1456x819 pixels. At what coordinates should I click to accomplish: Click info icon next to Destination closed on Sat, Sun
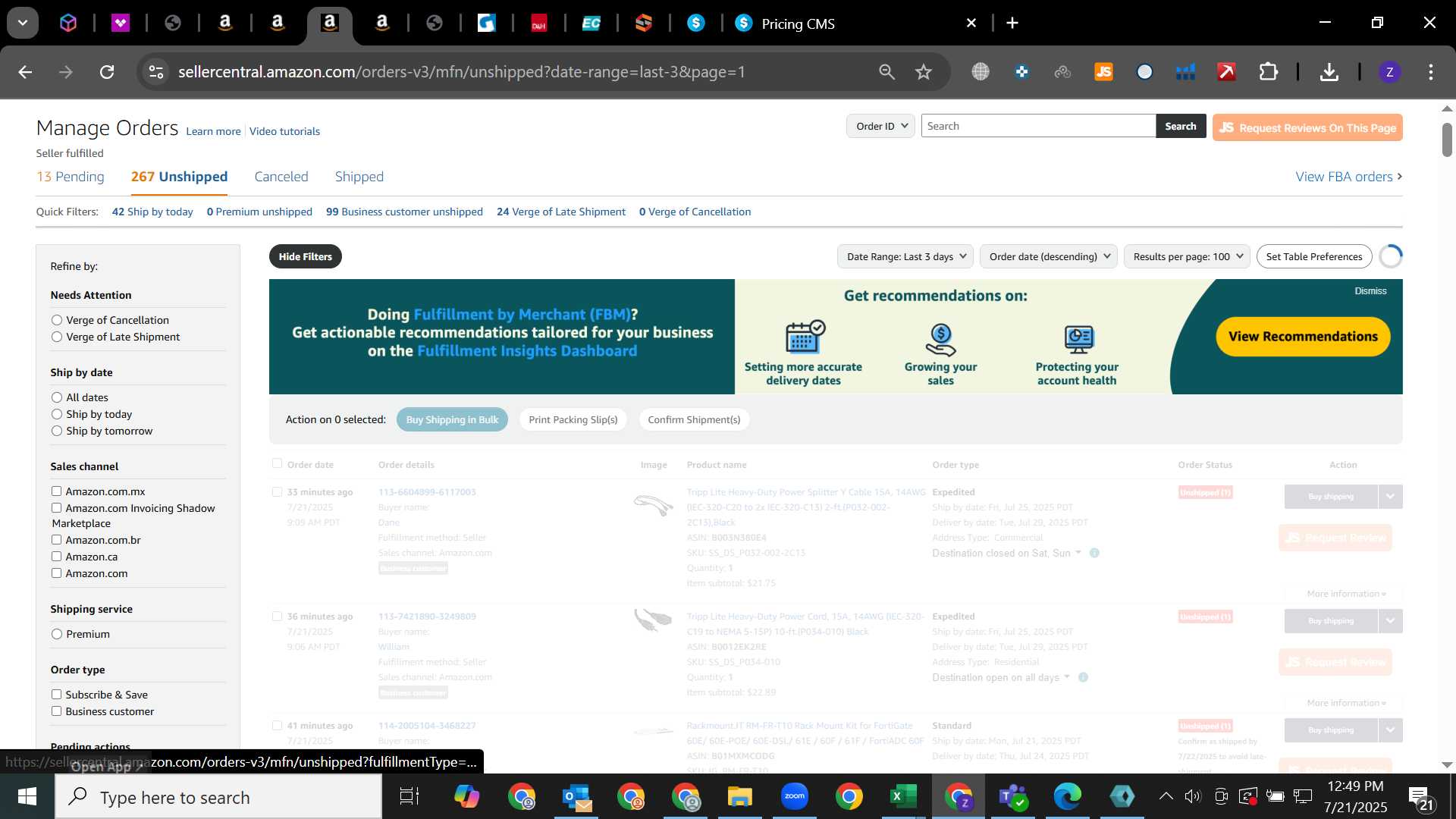(x=1094, y=553)
